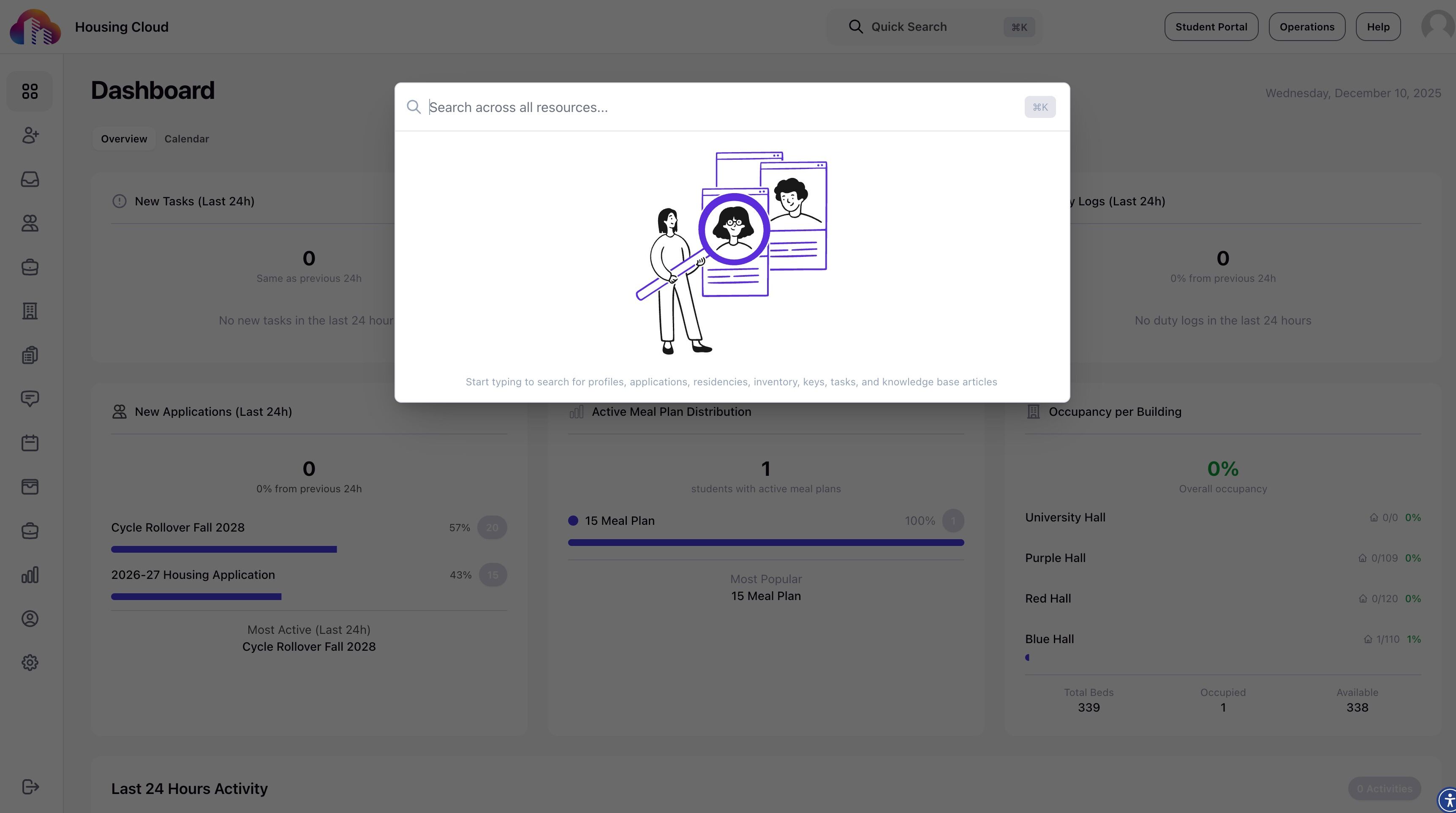Open the calendar icon in sidebar
1456x813 pixels.
30,443
